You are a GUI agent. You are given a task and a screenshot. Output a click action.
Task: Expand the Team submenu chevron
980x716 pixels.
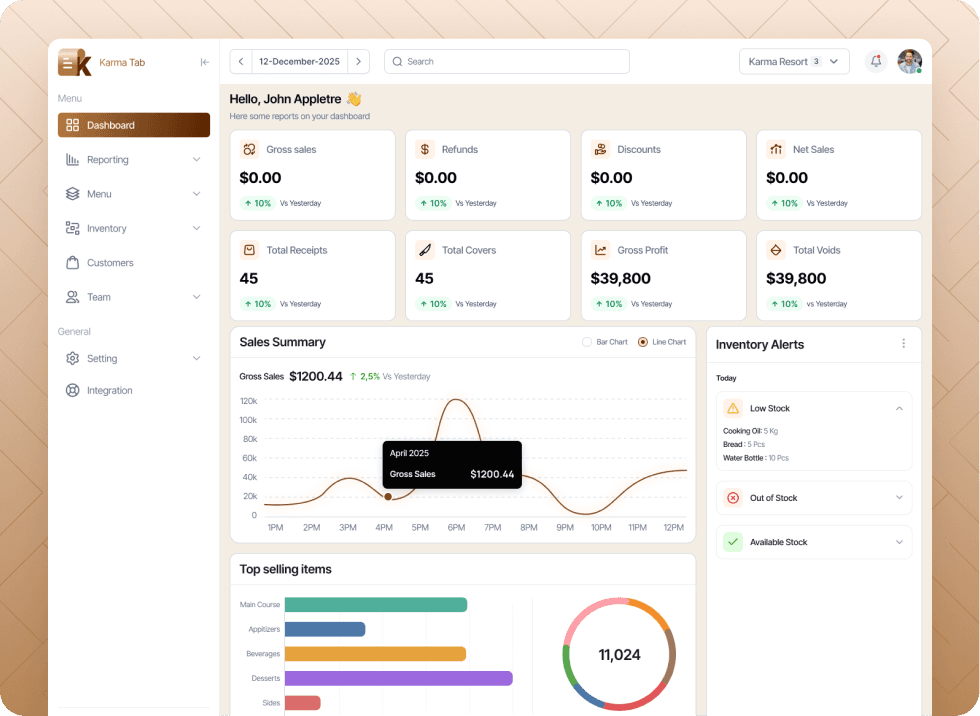pyautogui.click(x=197, y=297)
